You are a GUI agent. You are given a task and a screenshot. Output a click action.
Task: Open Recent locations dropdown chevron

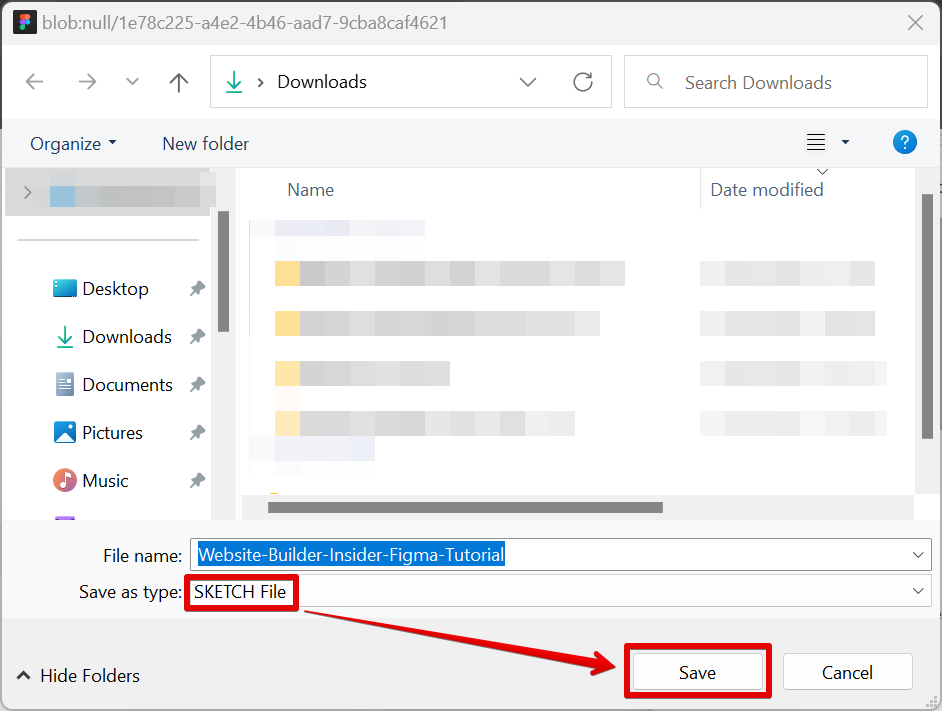pyautogui.click(x=132, y=82)
